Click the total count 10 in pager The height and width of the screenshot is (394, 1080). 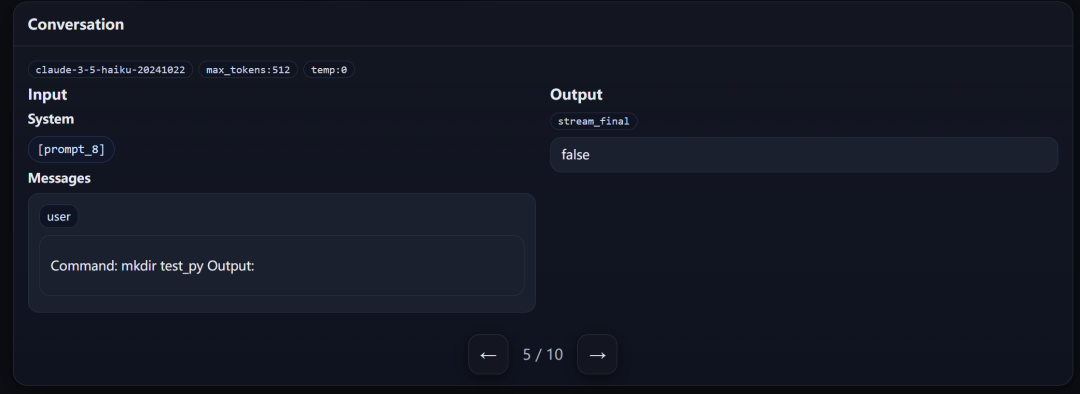[x=554, y=355]
